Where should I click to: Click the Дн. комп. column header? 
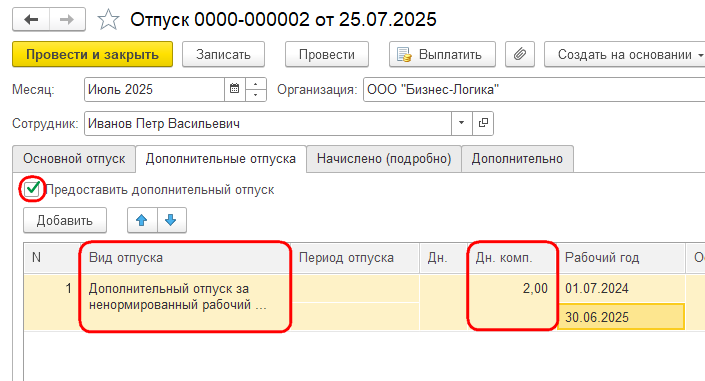tap(513, 258)
